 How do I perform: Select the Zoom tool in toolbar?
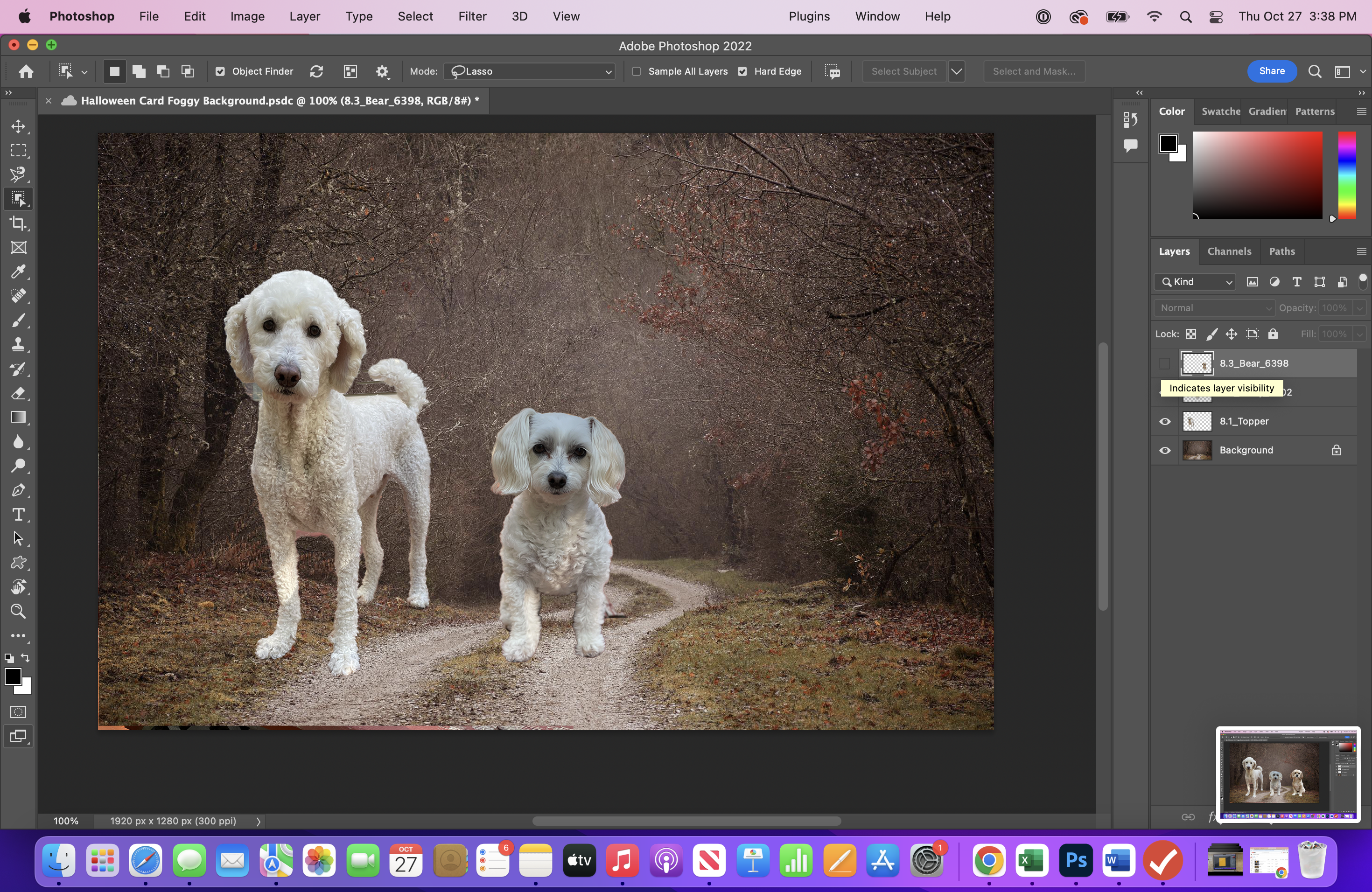click(19, 611)
